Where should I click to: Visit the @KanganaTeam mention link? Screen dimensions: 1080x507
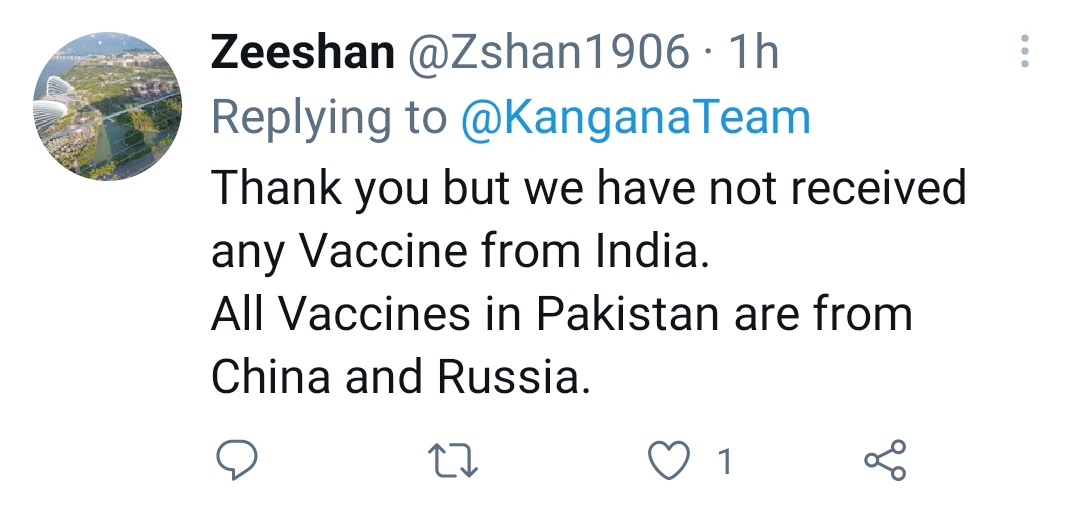[635, 117]
